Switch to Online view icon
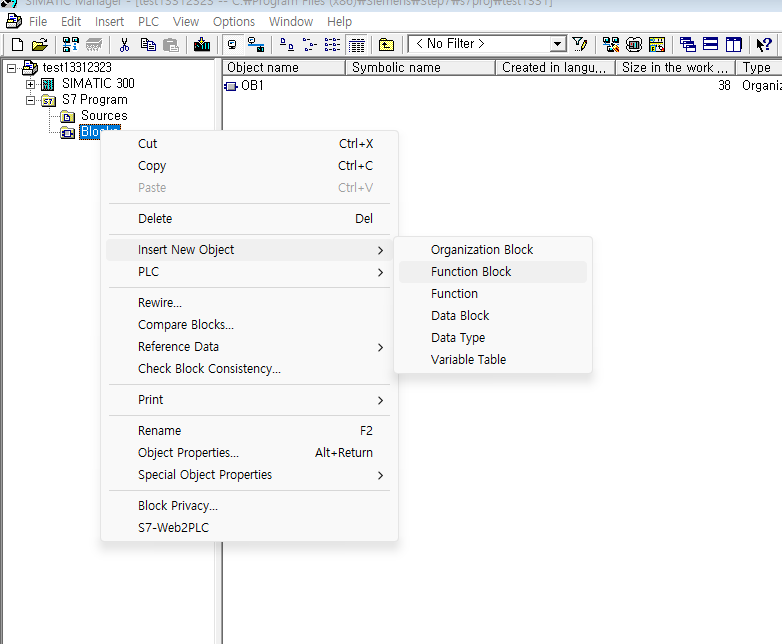Screen dimensions: 782x644 click(x=256, y=44)
